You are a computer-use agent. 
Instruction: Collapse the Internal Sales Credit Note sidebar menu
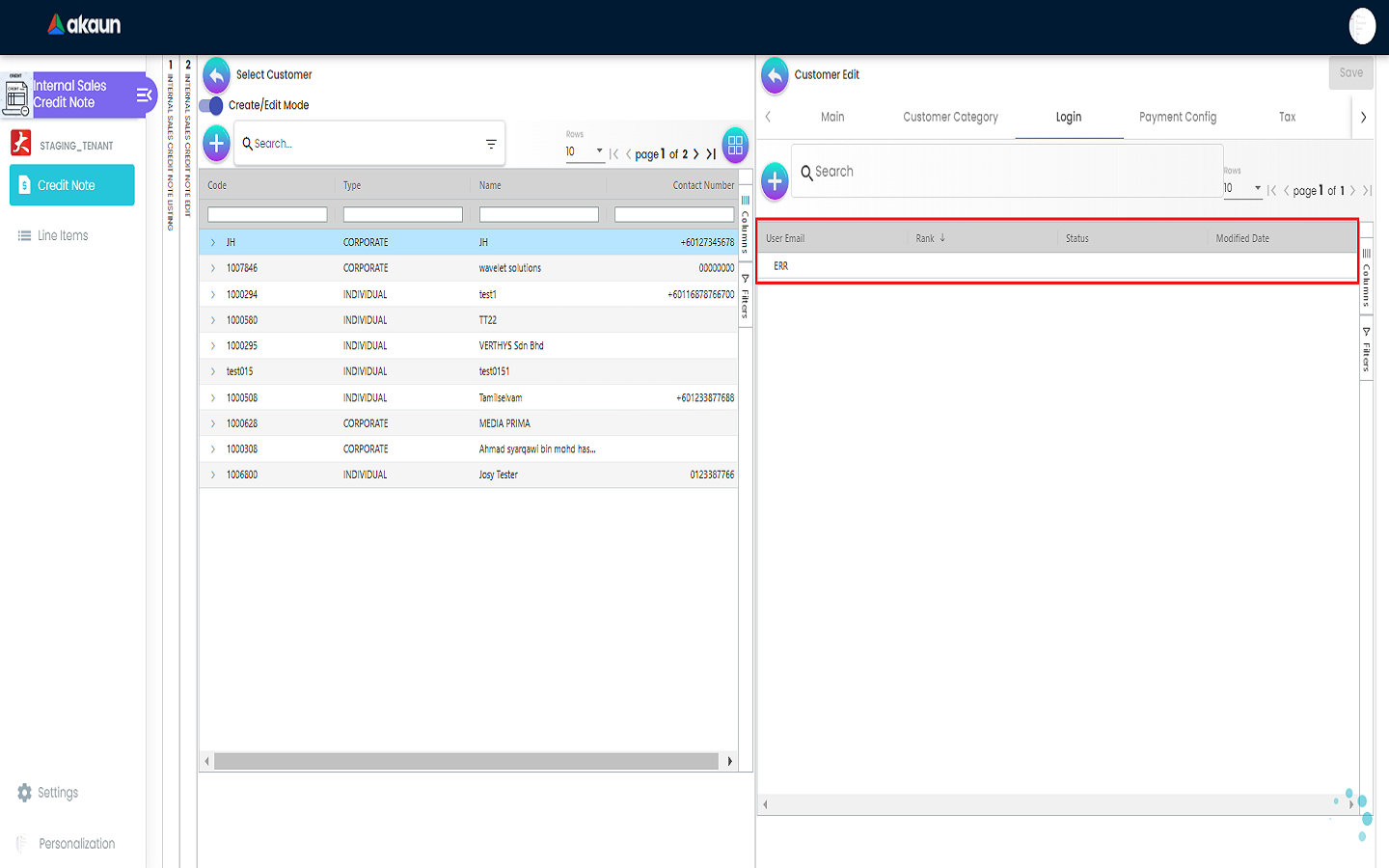[144, 95]
